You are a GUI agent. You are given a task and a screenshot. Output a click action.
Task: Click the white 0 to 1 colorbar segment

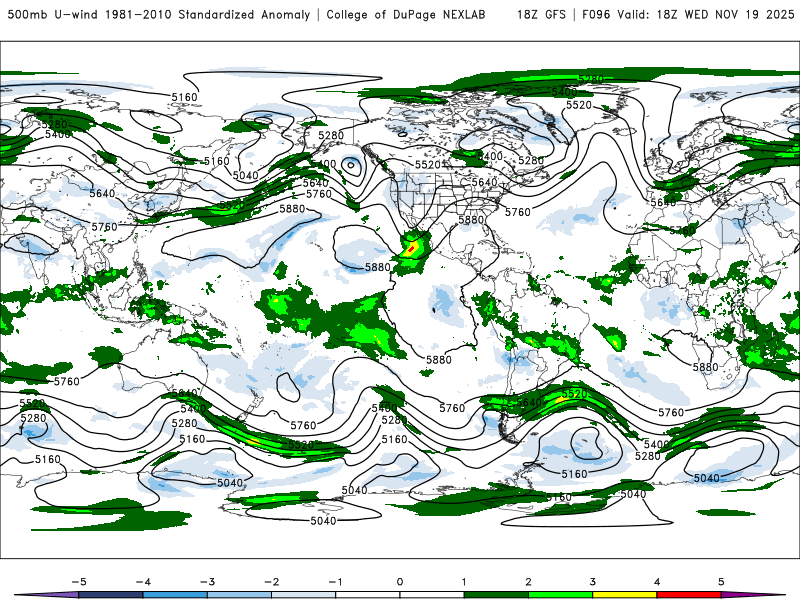point(432,595)
